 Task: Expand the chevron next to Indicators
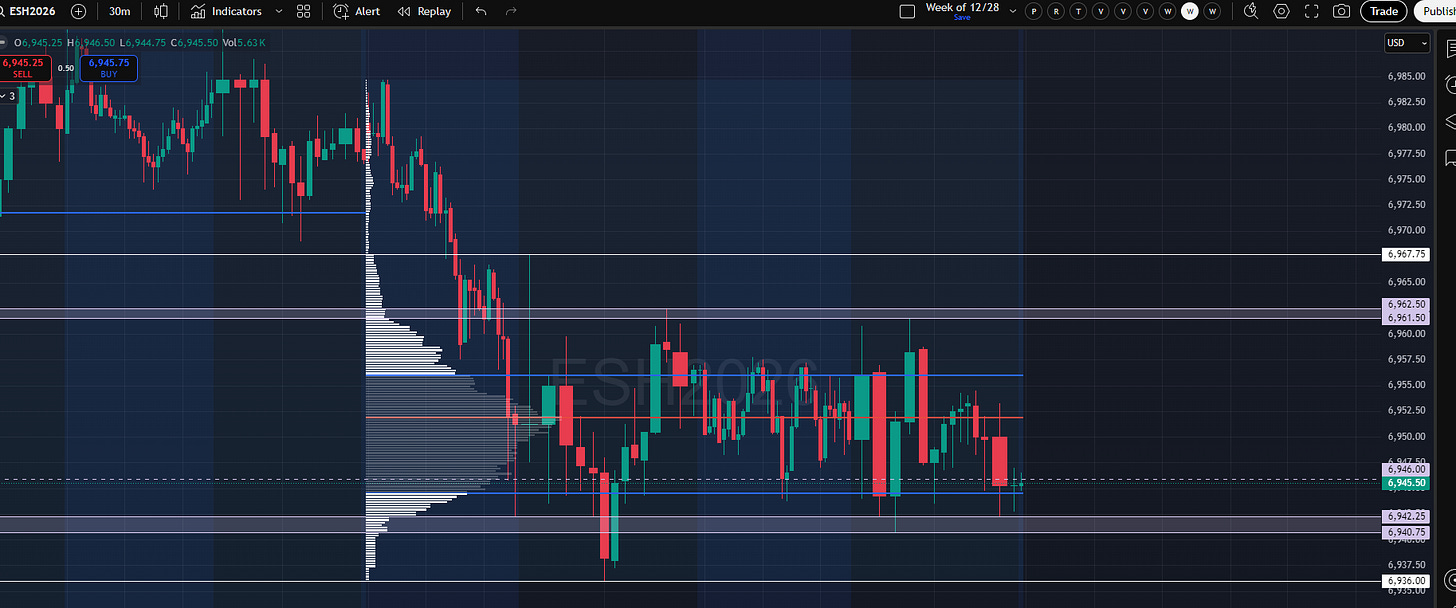[x=278, y=11]
